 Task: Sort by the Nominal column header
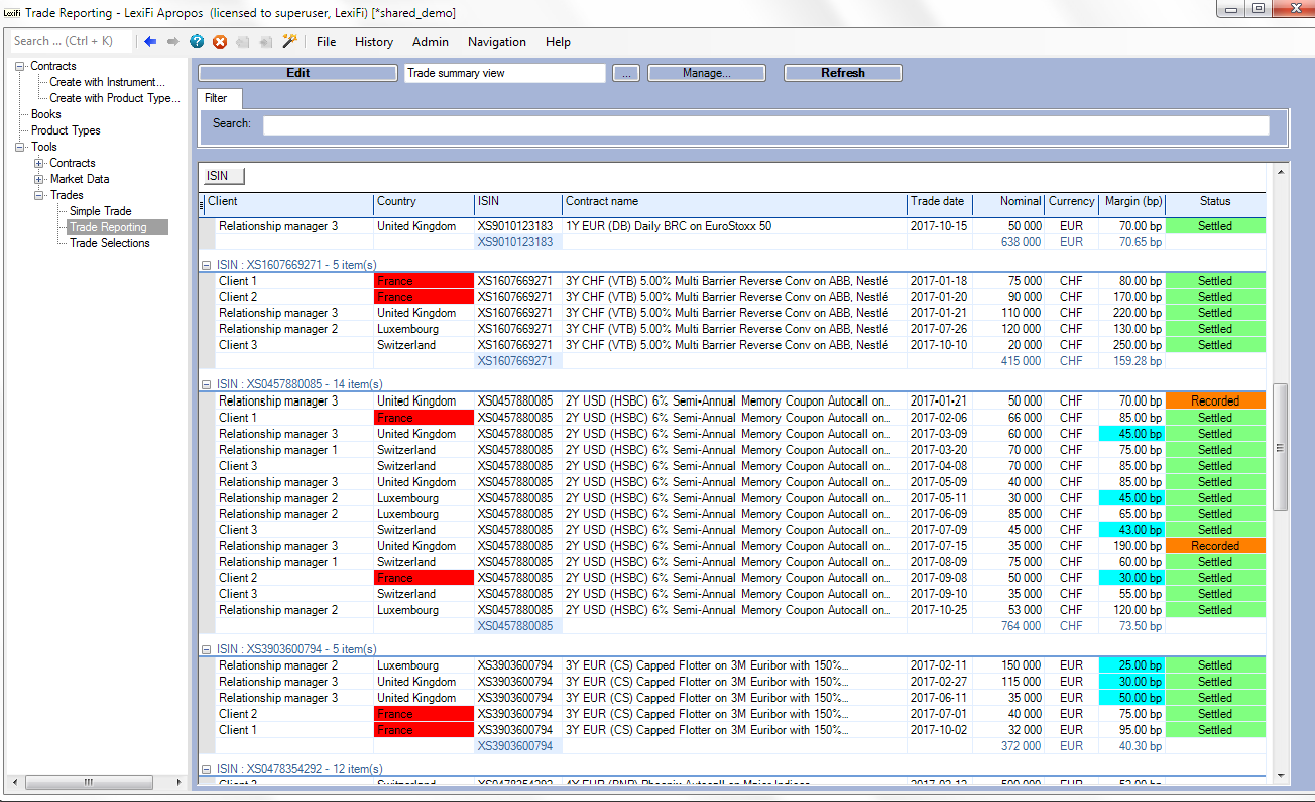coord(1009,203)
